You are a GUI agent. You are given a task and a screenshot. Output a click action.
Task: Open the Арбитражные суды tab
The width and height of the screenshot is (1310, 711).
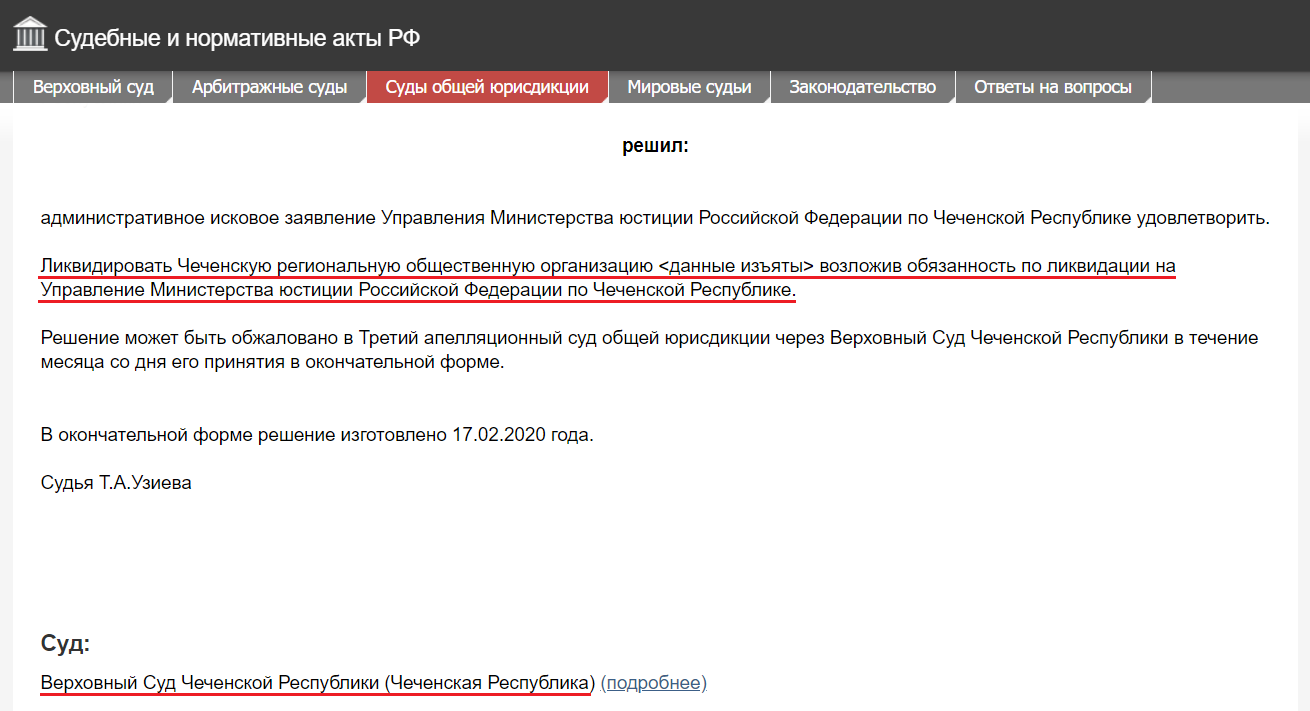pyautogui.click(x=269, y=87)
